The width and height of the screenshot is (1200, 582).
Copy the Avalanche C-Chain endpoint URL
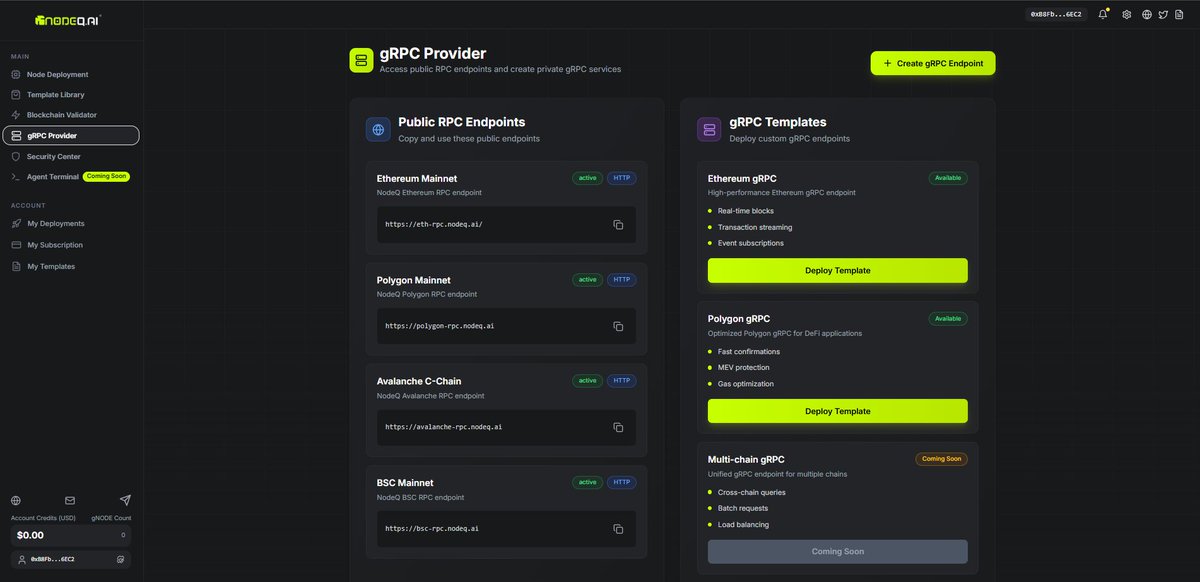(618, 427)
